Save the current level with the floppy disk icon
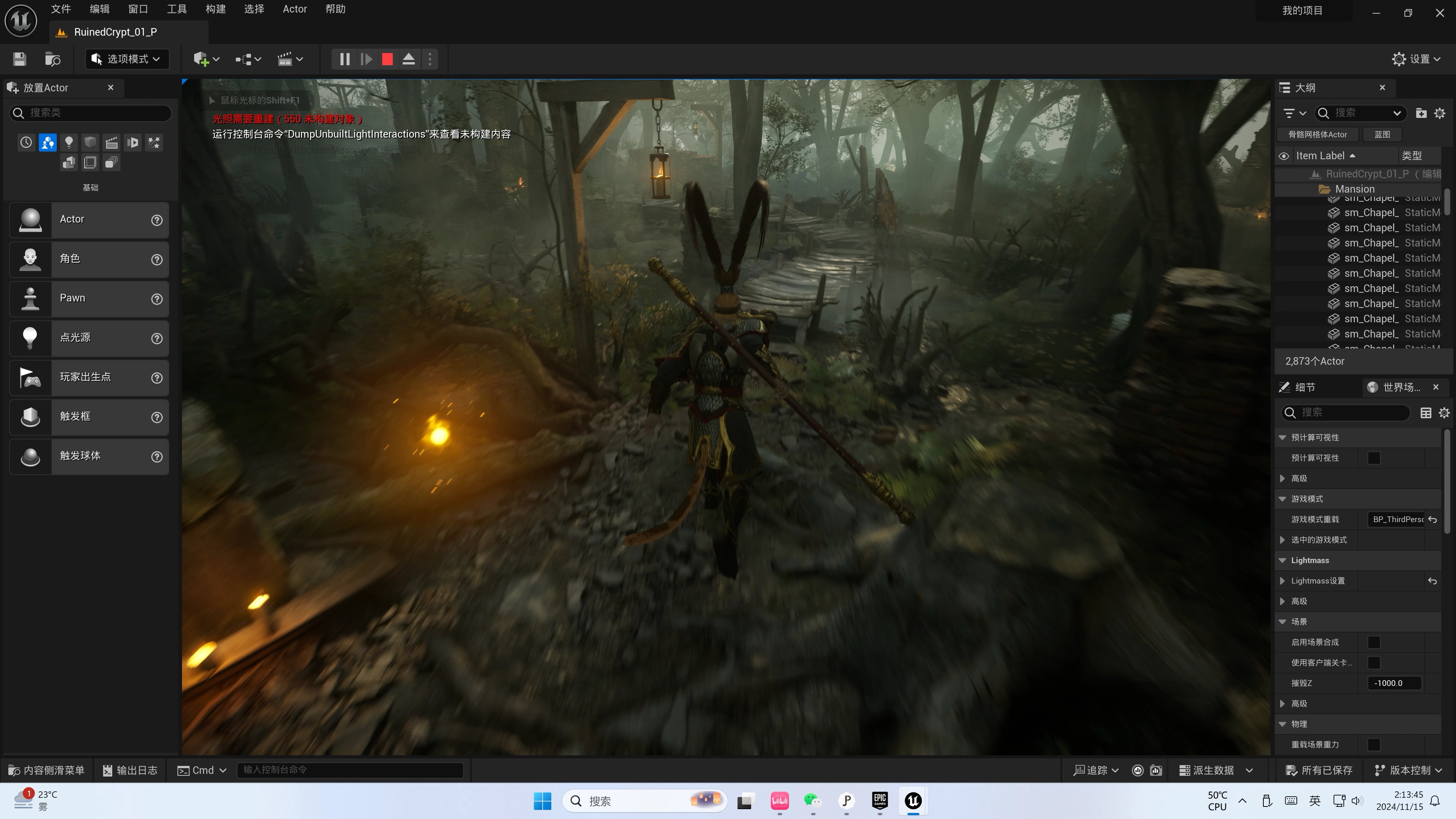 tap(20, 59)
